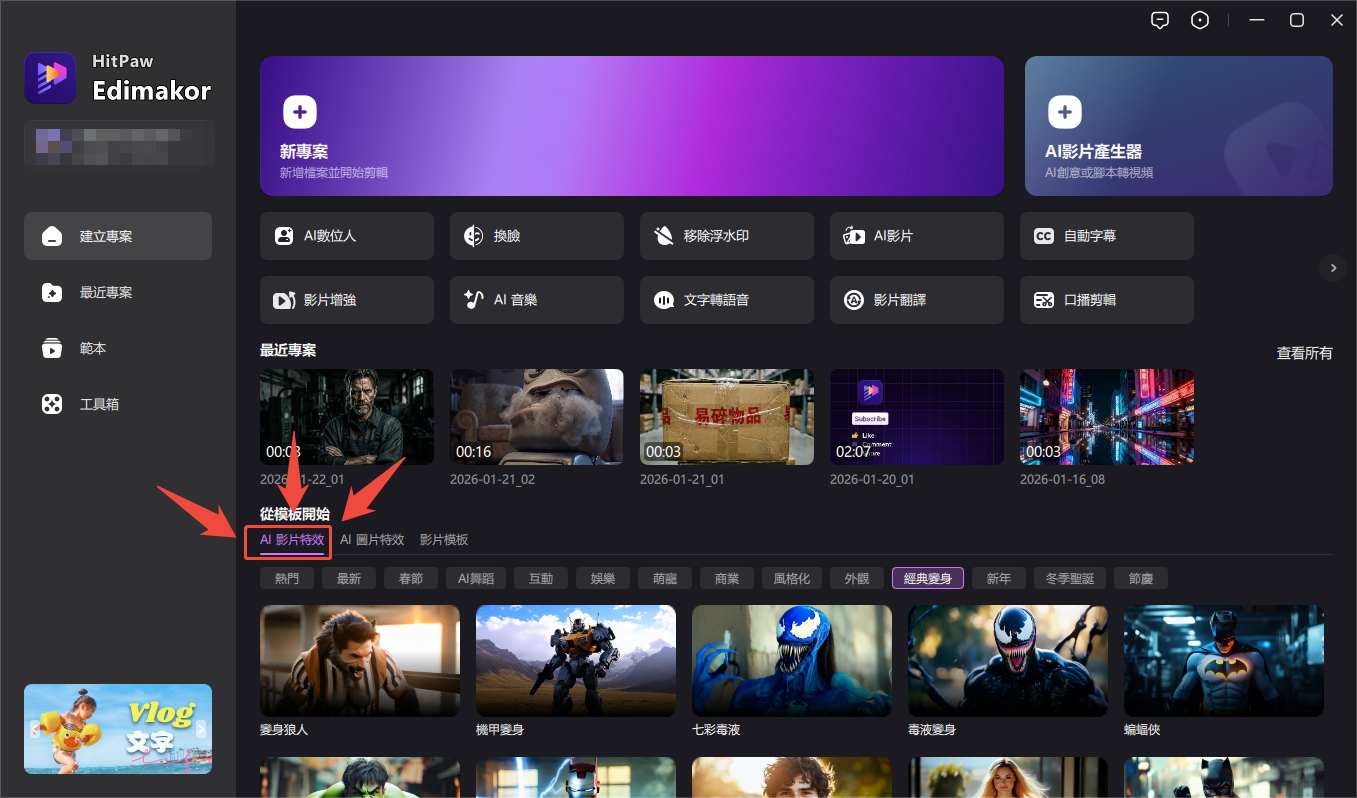
Task: Click the AI數位人 avatar icon
Action: pos(284,236)
